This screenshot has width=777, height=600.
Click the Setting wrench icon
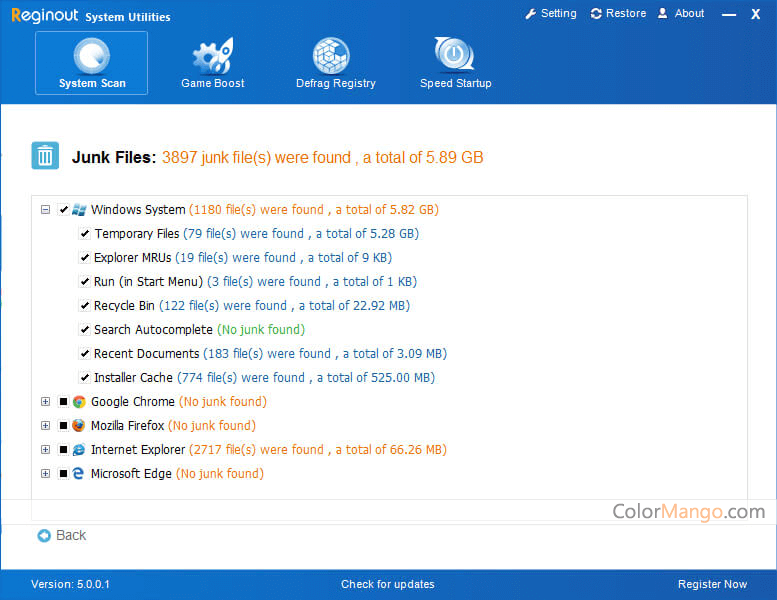coord(531,14)
